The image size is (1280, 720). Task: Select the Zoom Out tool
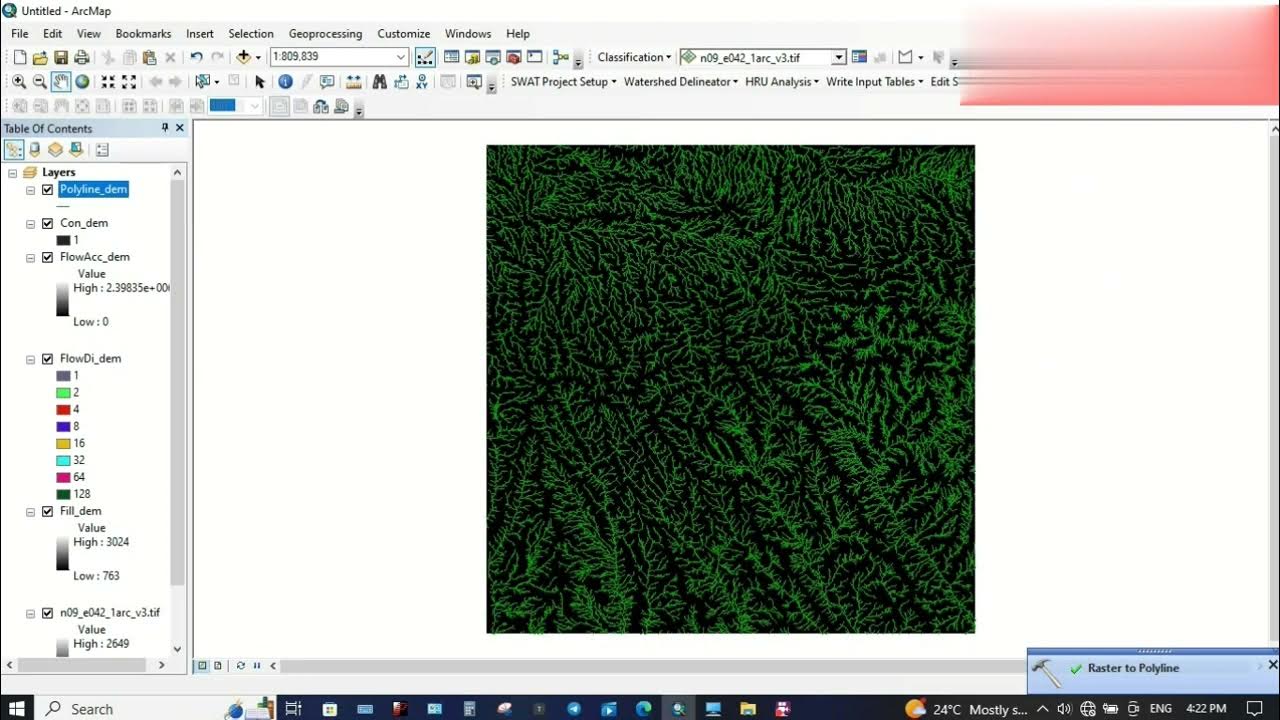pyautogui.click(x=40, y=82)
